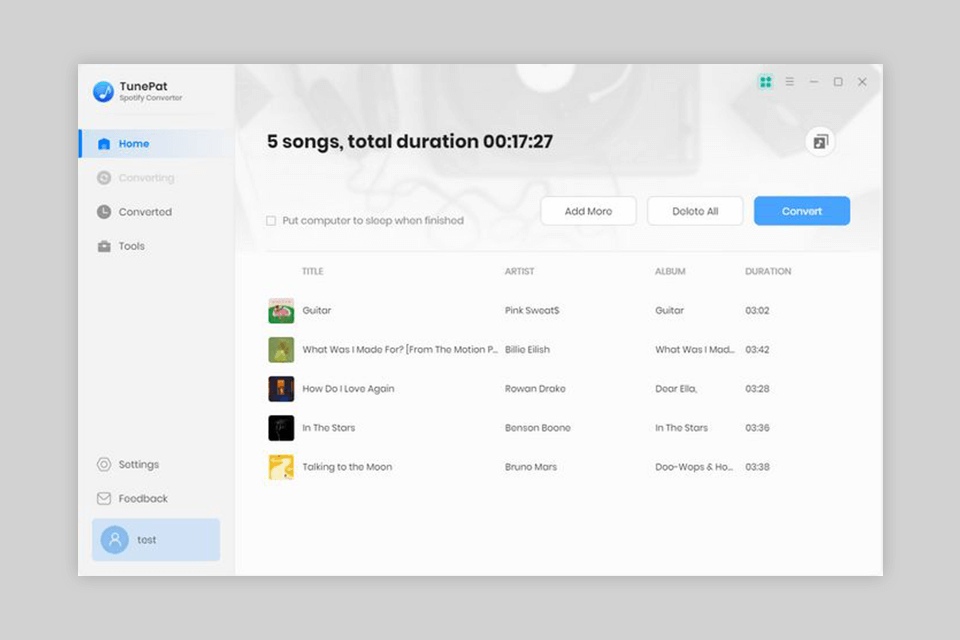Click the title Talking to the Moon
960x640 pixels.
[347, 467]
